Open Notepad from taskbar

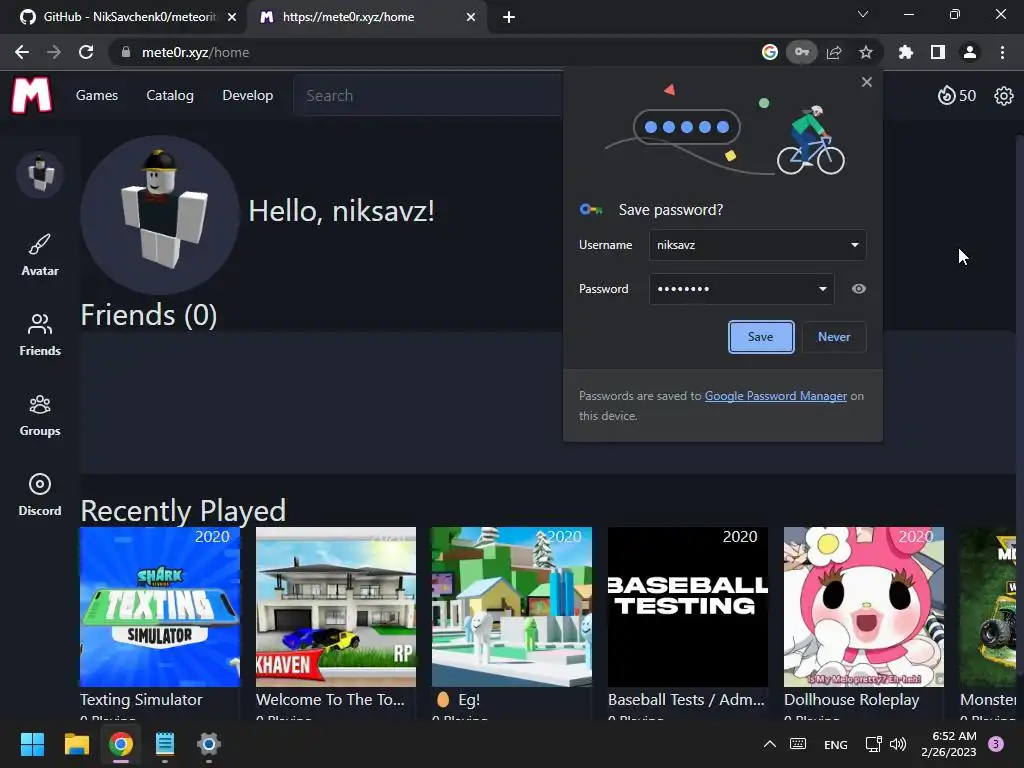(165, 744)
